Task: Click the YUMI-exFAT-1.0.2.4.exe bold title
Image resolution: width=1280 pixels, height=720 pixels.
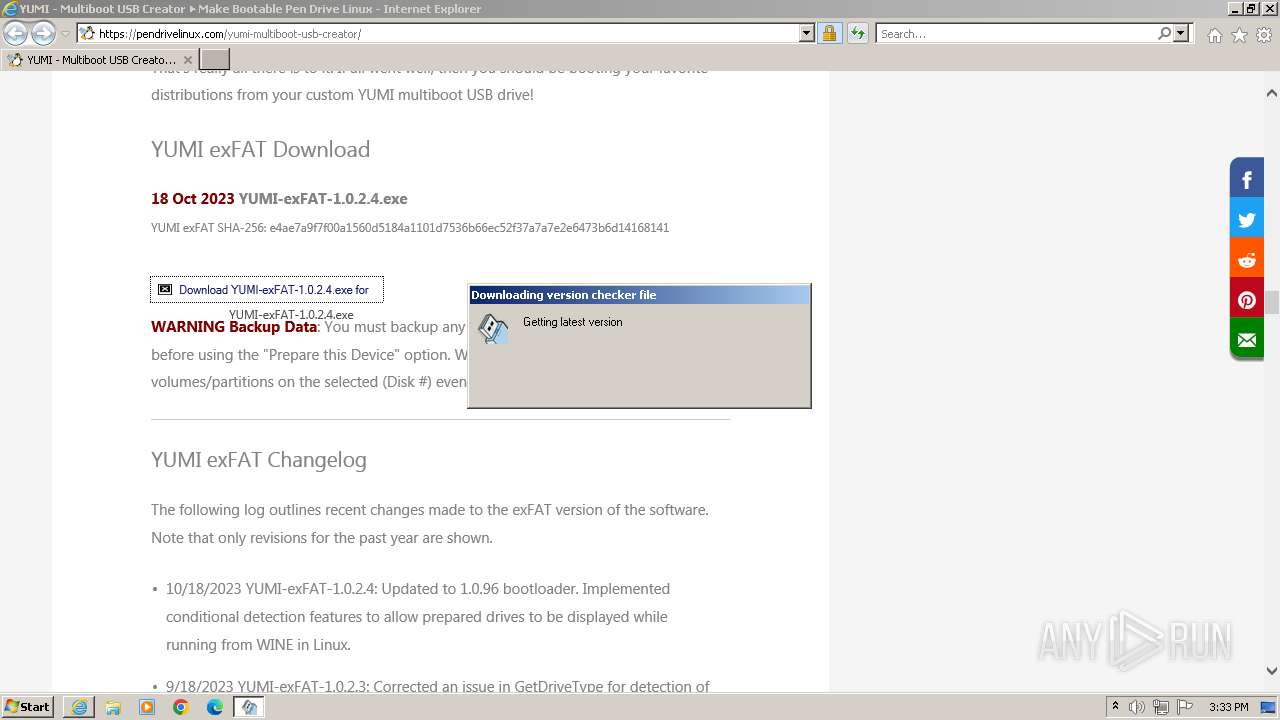Action: click(x=323, y=198)
